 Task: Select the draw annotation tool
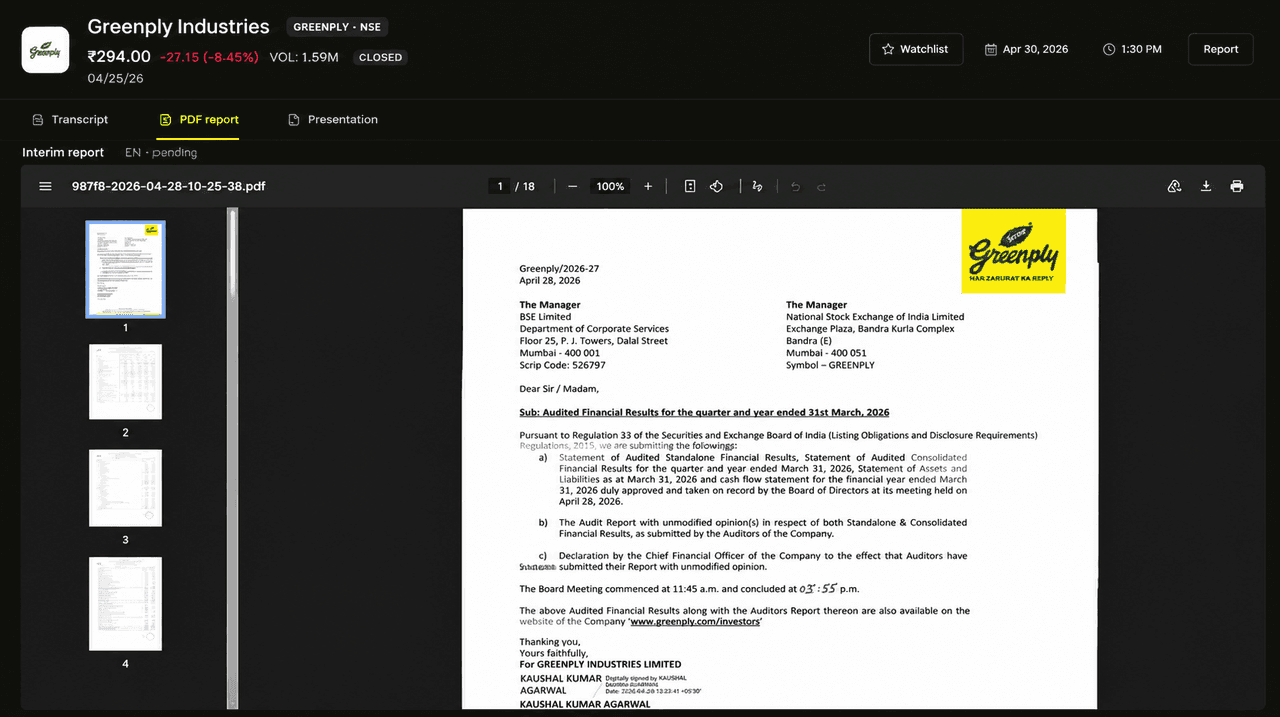pyautogui.click(x=757, y=186)
